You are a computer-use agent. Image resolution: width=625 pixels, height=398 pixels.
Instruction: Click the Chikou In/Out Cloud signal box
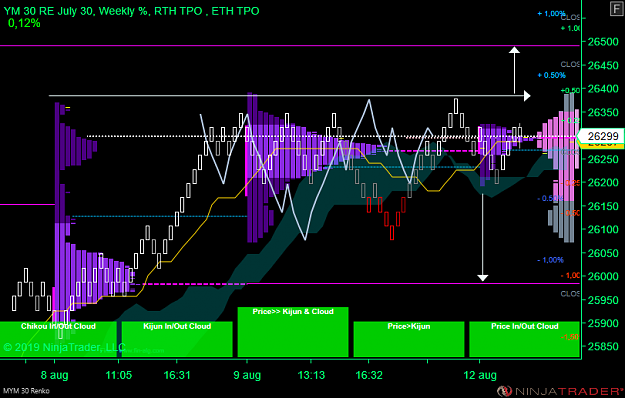pos(58,339)
